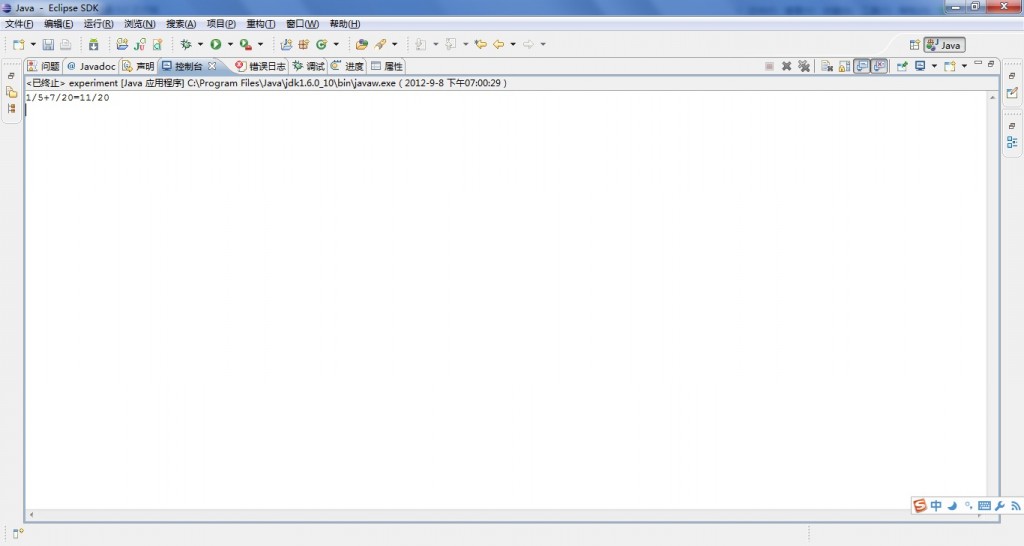
Task: Click the Clear Console icon
Action: coord(827,66)
